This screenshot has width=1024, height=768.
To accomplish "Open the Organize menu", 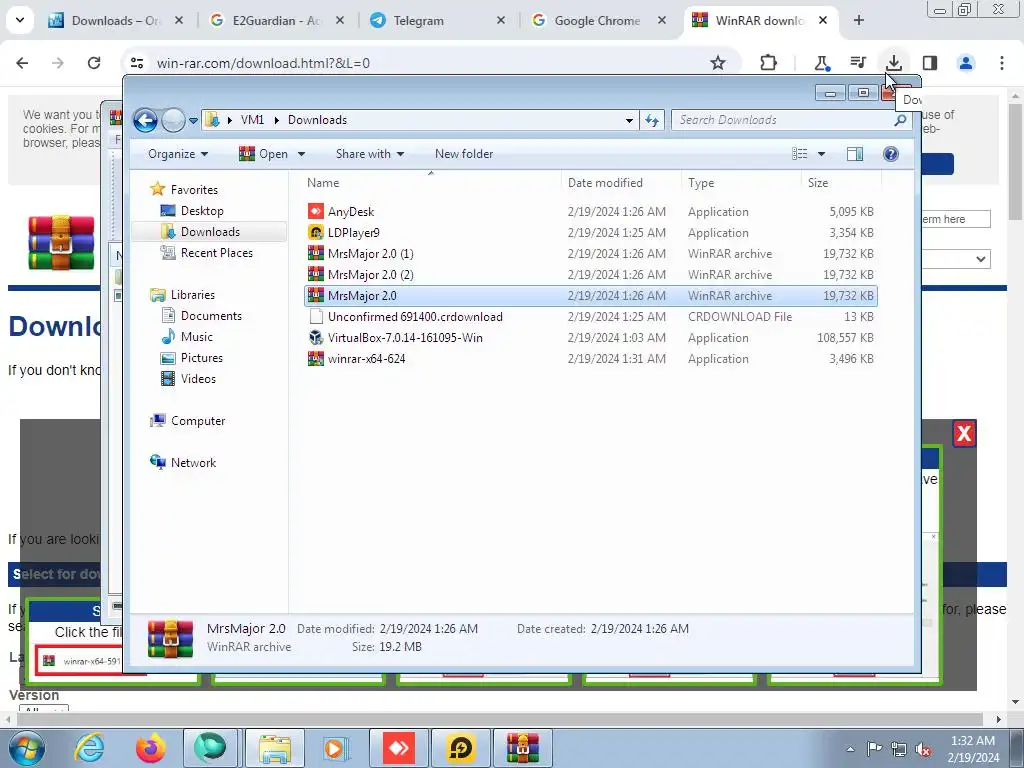I will [178, 154].
